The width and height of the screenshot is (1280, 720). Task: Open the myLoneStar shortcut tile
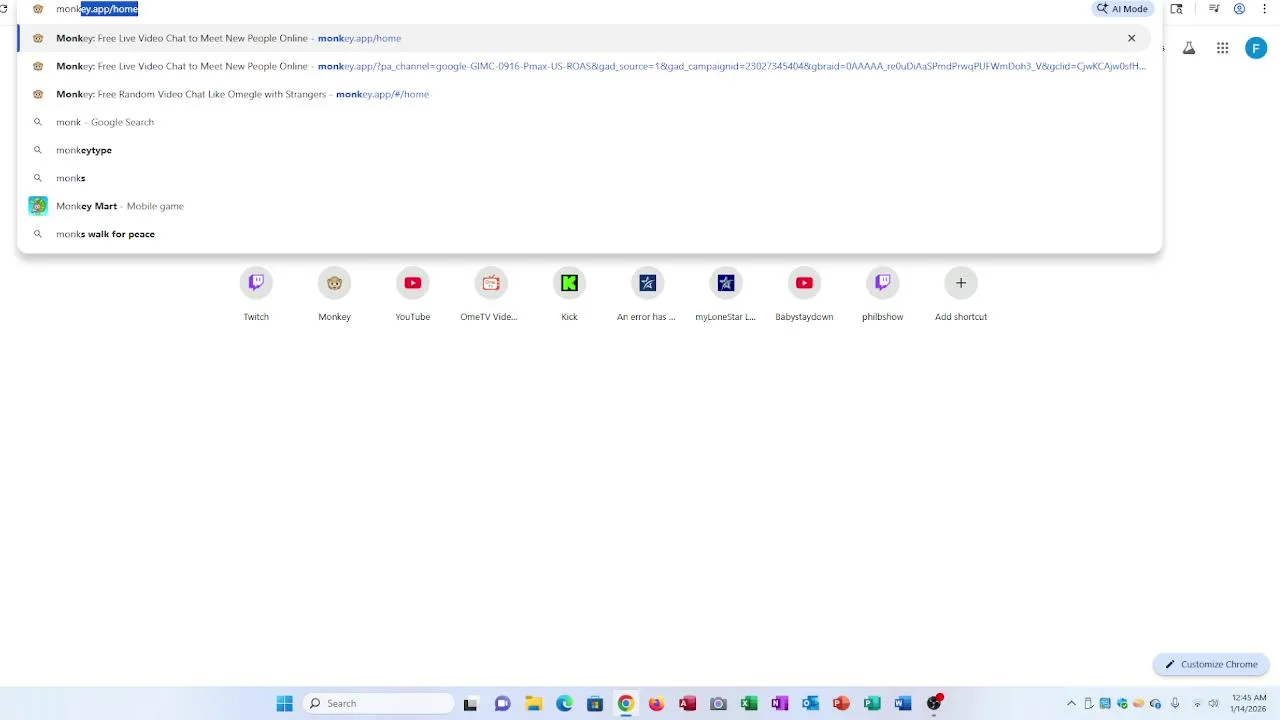725,294
